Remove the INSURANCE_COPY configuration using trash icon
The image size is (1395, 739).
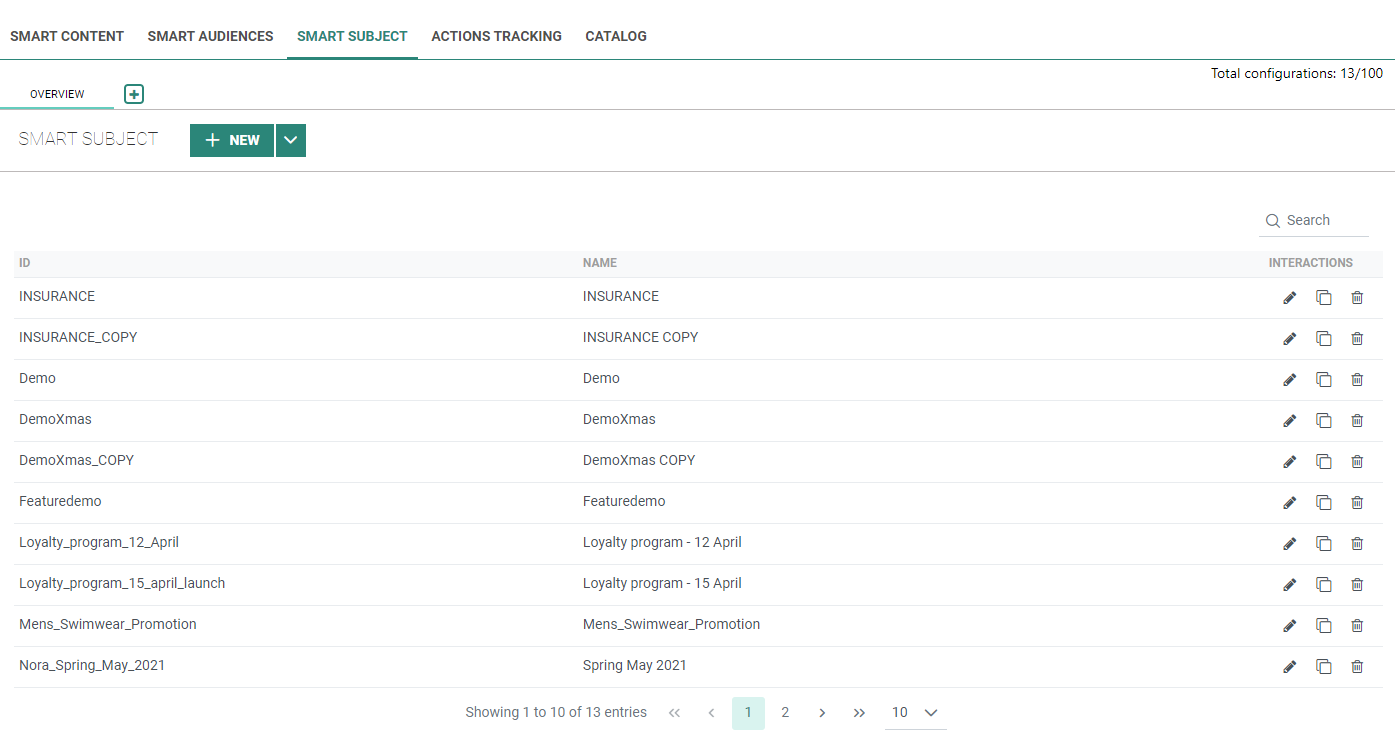click(1357, 339)
